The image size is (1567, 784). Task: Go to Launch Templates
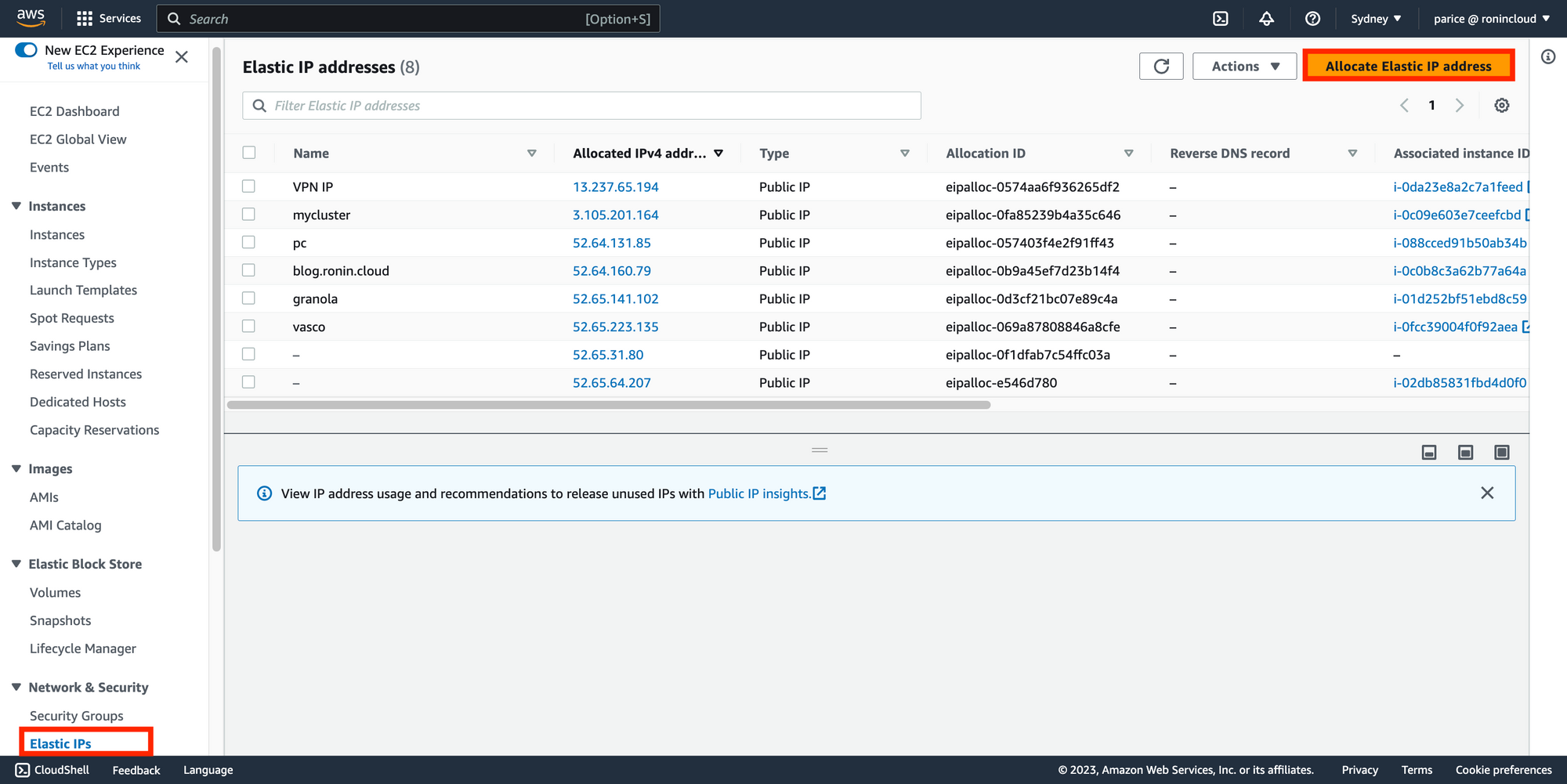(83, 290)
